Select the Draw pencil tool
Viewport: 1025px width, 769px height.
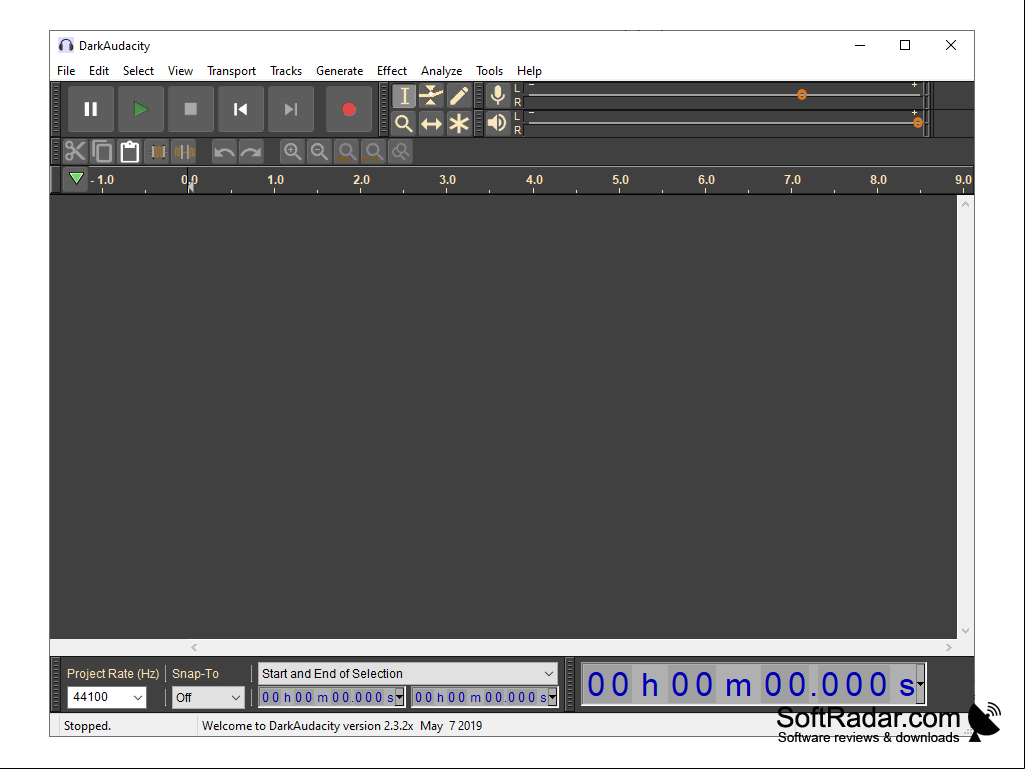(x=459, y=96)
